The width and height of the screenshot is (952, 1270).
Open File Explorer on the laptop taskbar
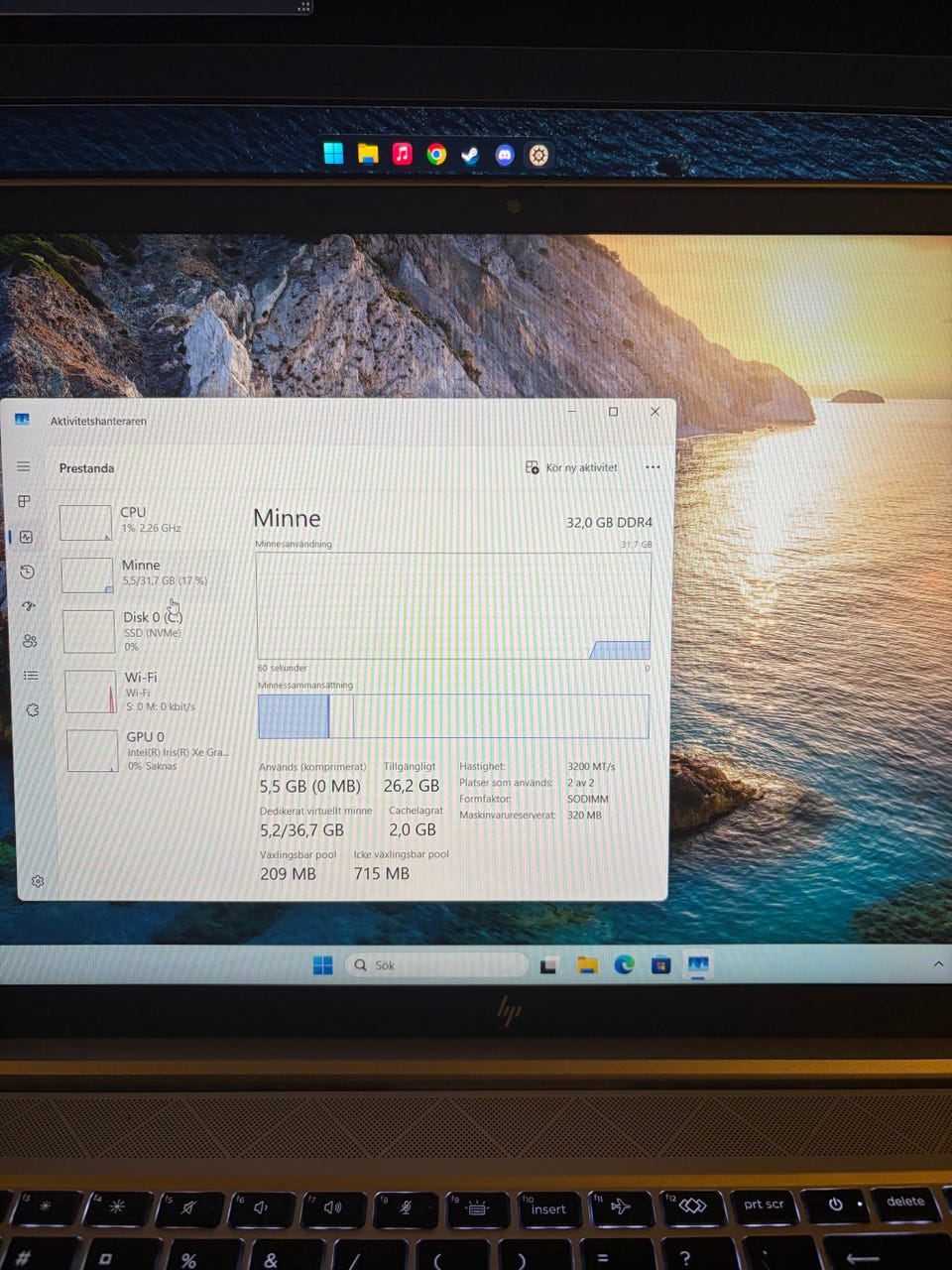click(x=587, y=964)
